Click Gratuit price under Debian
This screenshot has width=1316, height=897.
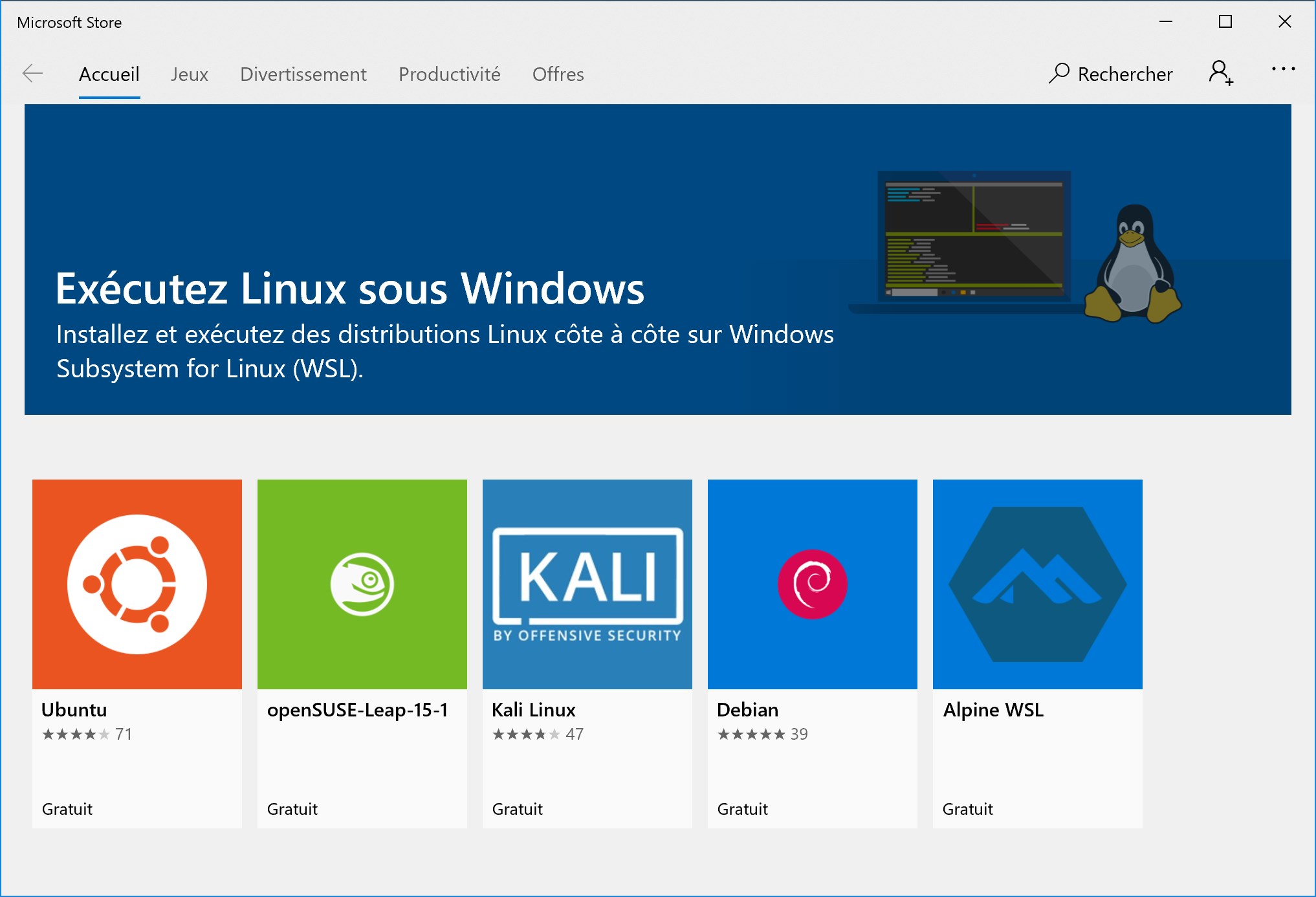click(743, 809)
